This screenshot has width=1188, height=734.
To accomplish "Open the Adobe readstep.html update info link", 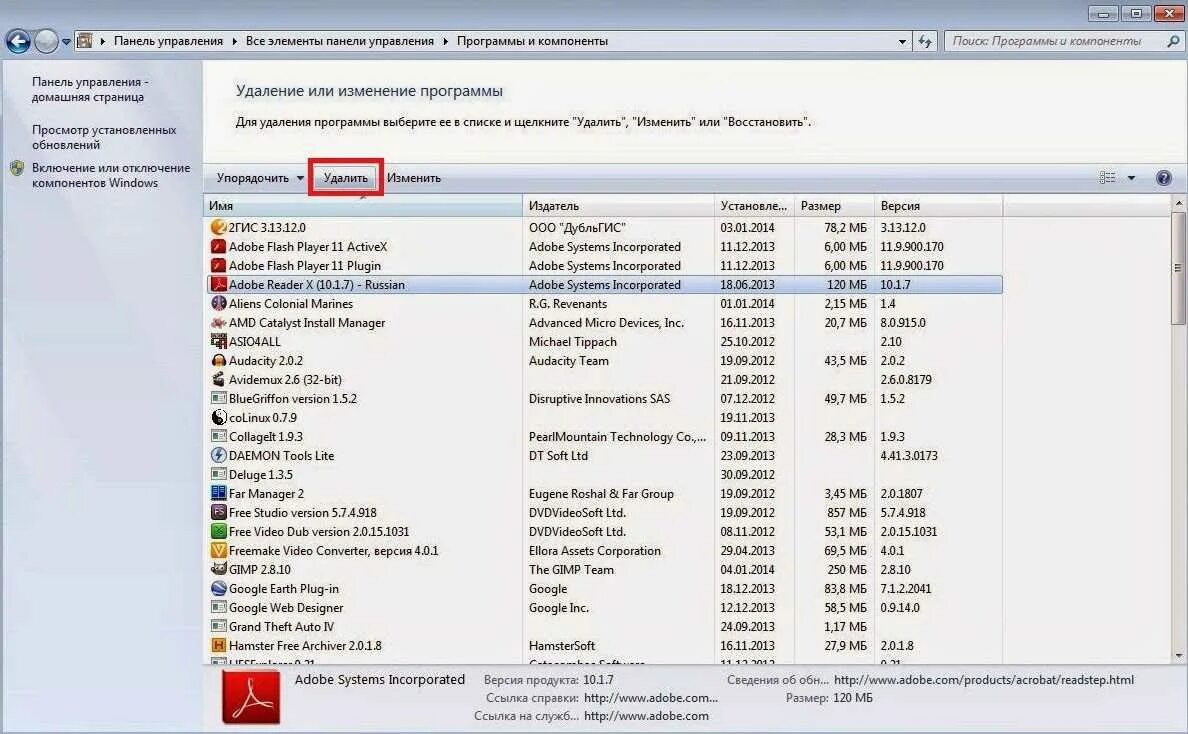I will tap(983, 679).
